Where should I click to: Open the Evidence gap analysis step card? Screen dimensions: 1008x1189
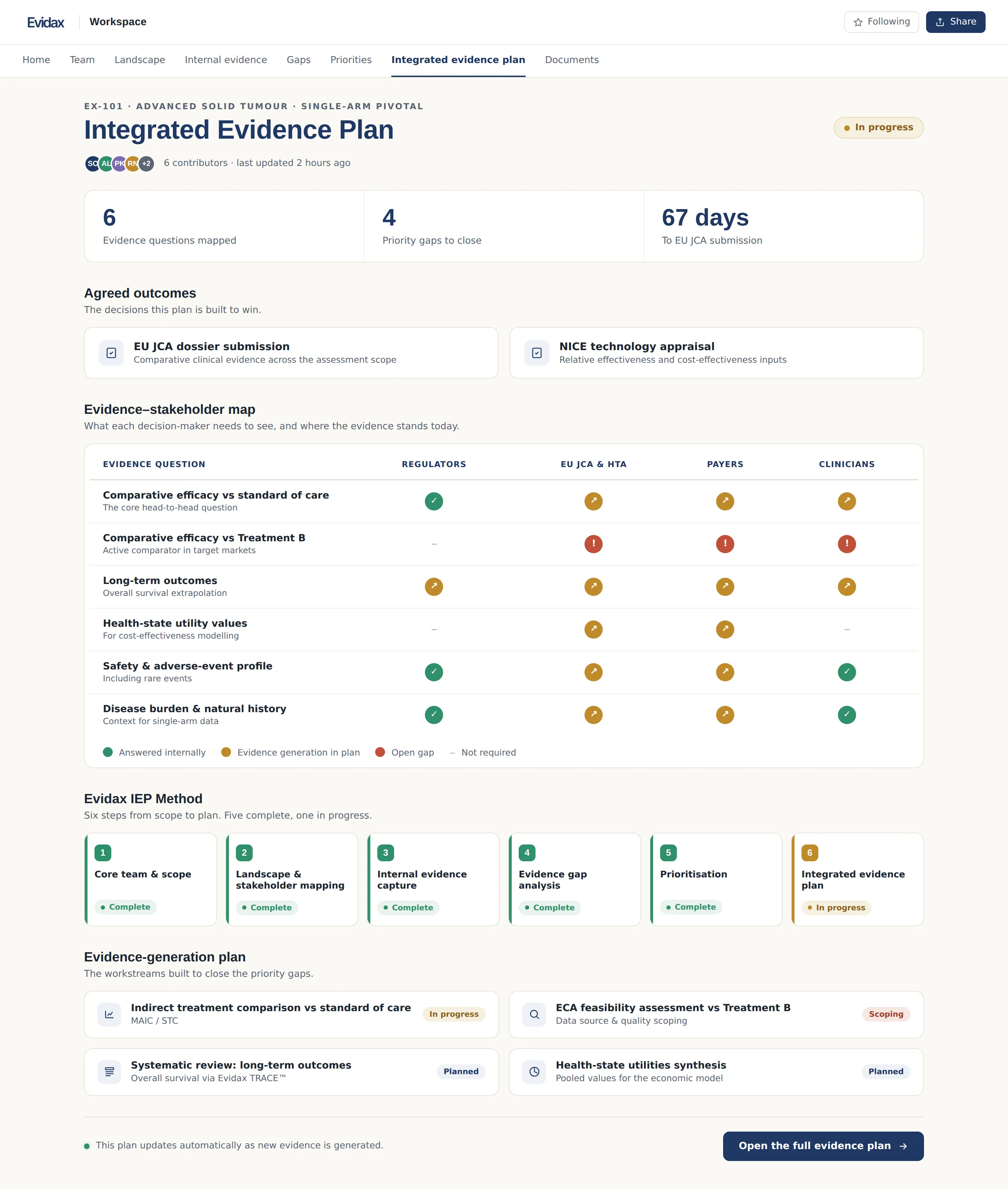click(x=575, y=879)
